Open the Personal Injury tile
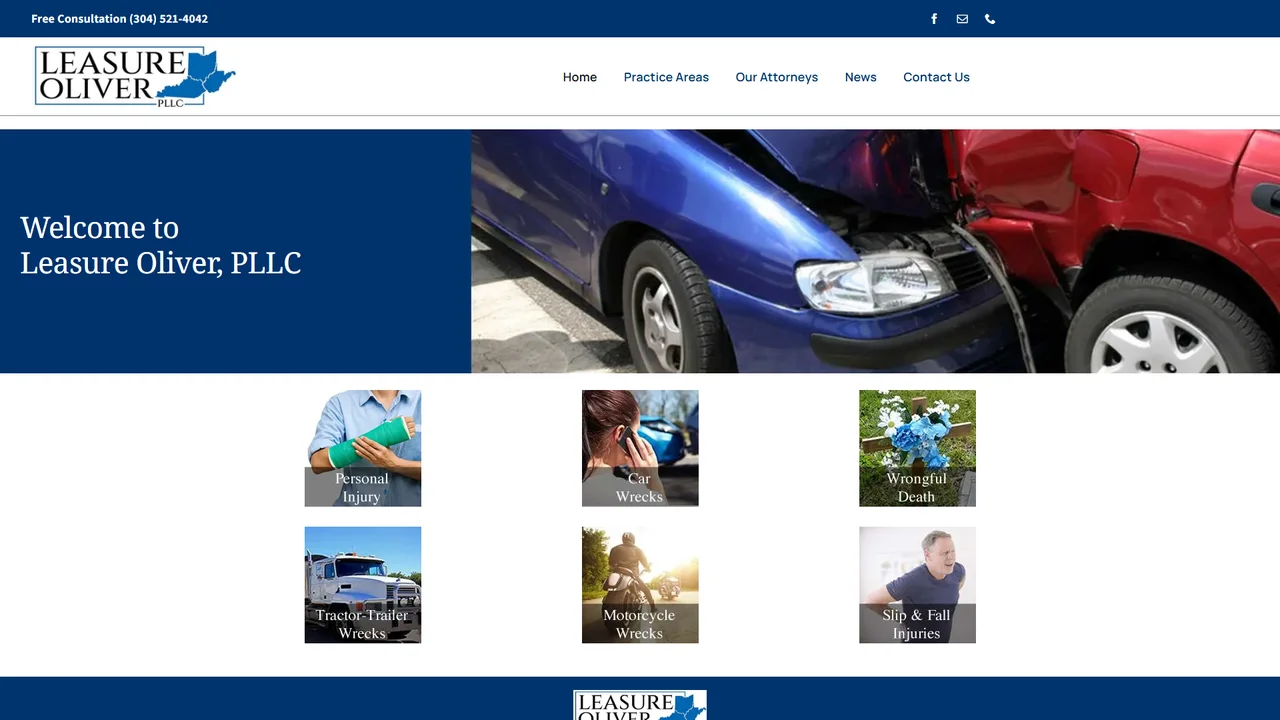1280x720 pixels. coord(363,448)
